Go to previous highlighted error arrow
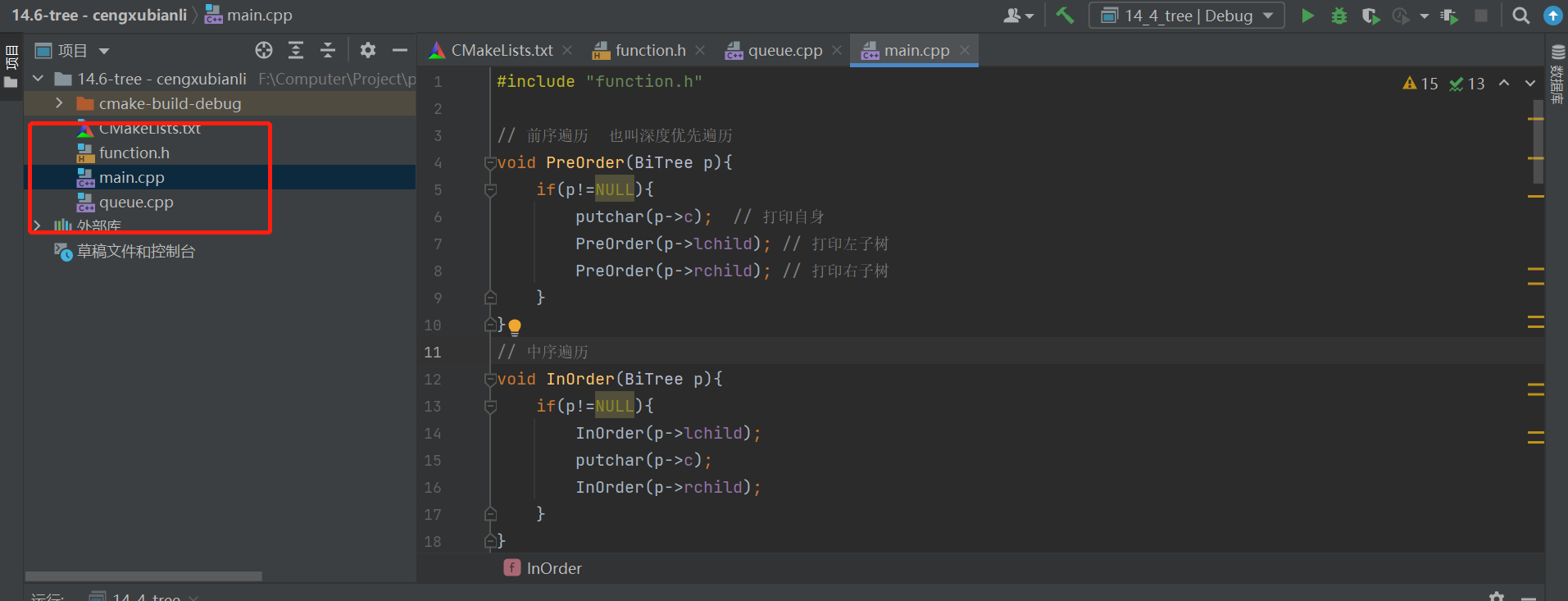This screenshot has width=1568, height=601. [1504, 83]
